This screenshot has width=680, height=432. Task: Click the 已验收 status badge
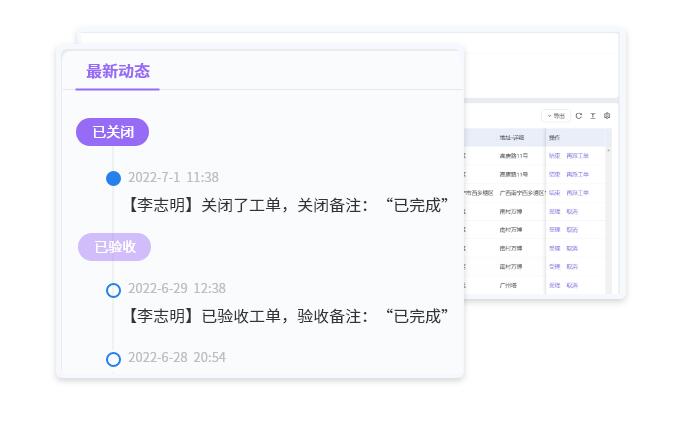114,247
